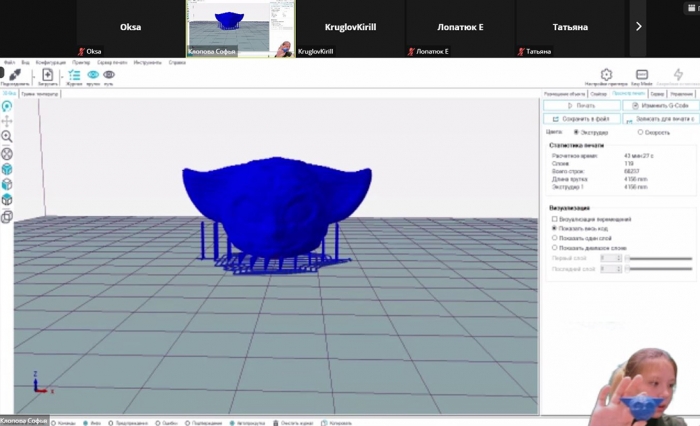Click the Edit G-Code button
700x426 pixels.
656,105
